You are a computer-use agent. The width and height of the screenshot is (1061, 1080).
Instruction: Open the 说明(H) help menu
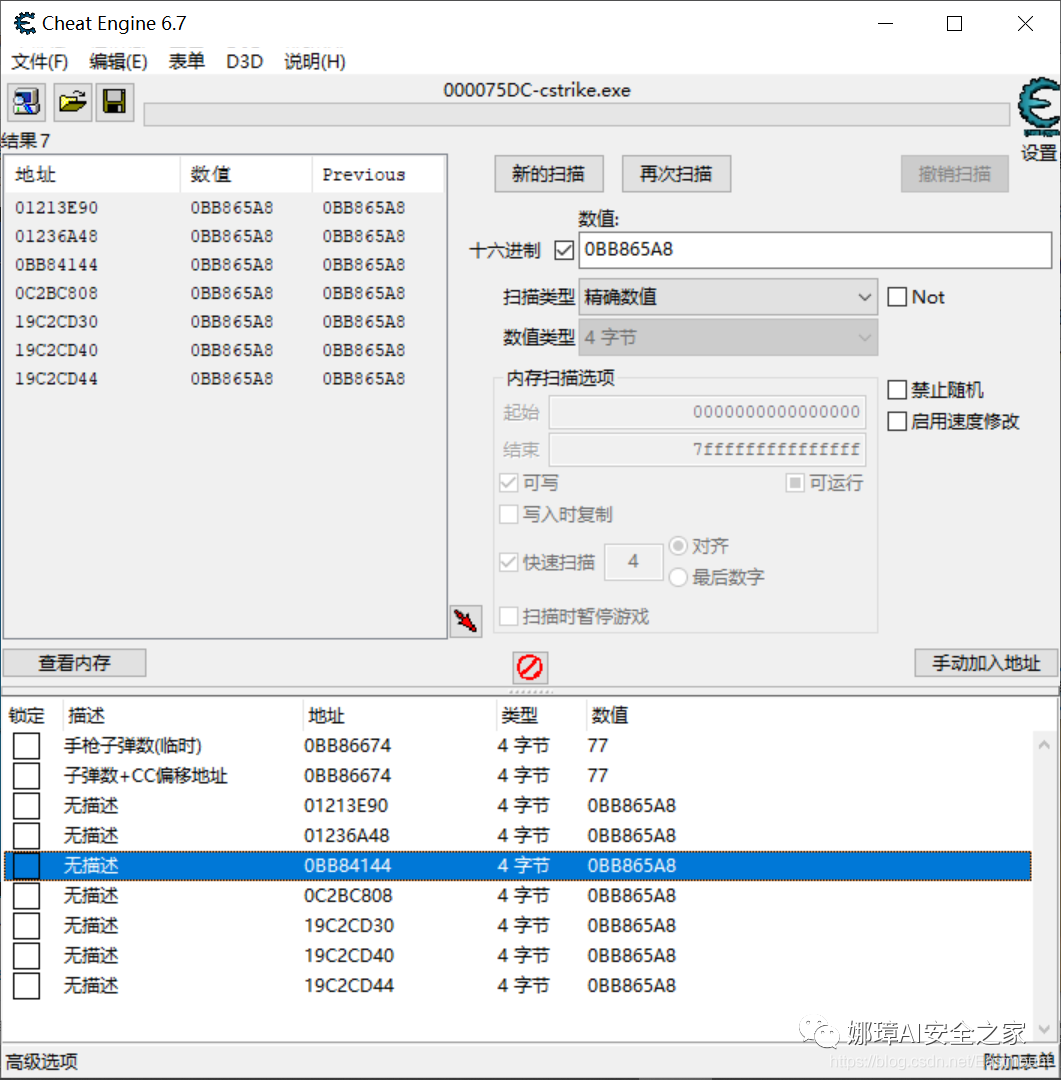(315, 62)
